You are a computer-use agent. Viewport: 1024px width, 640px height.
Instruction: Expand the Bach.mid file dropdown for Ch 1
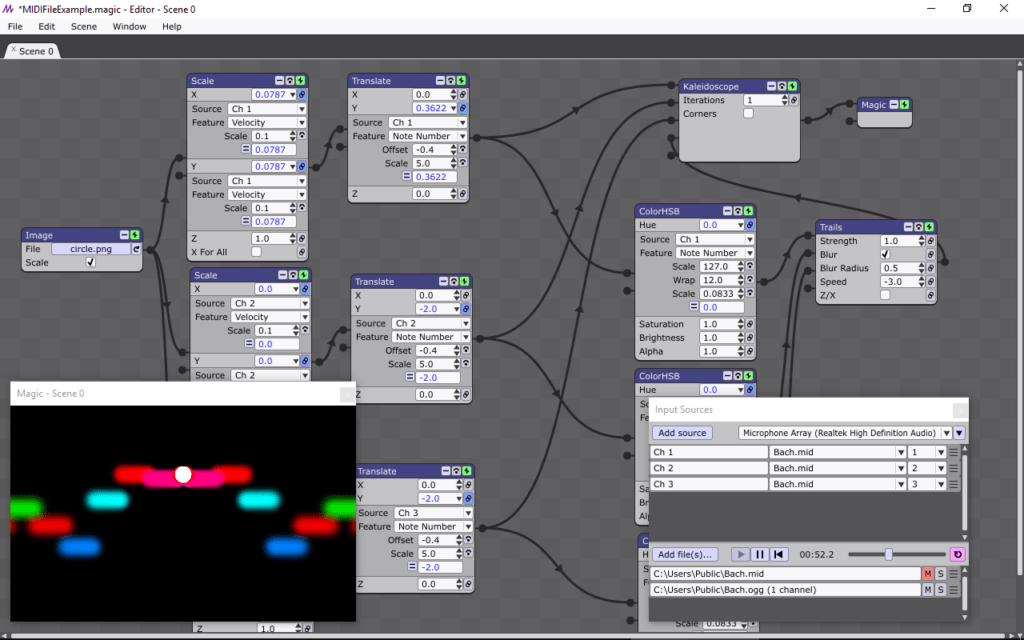(898, 452)
